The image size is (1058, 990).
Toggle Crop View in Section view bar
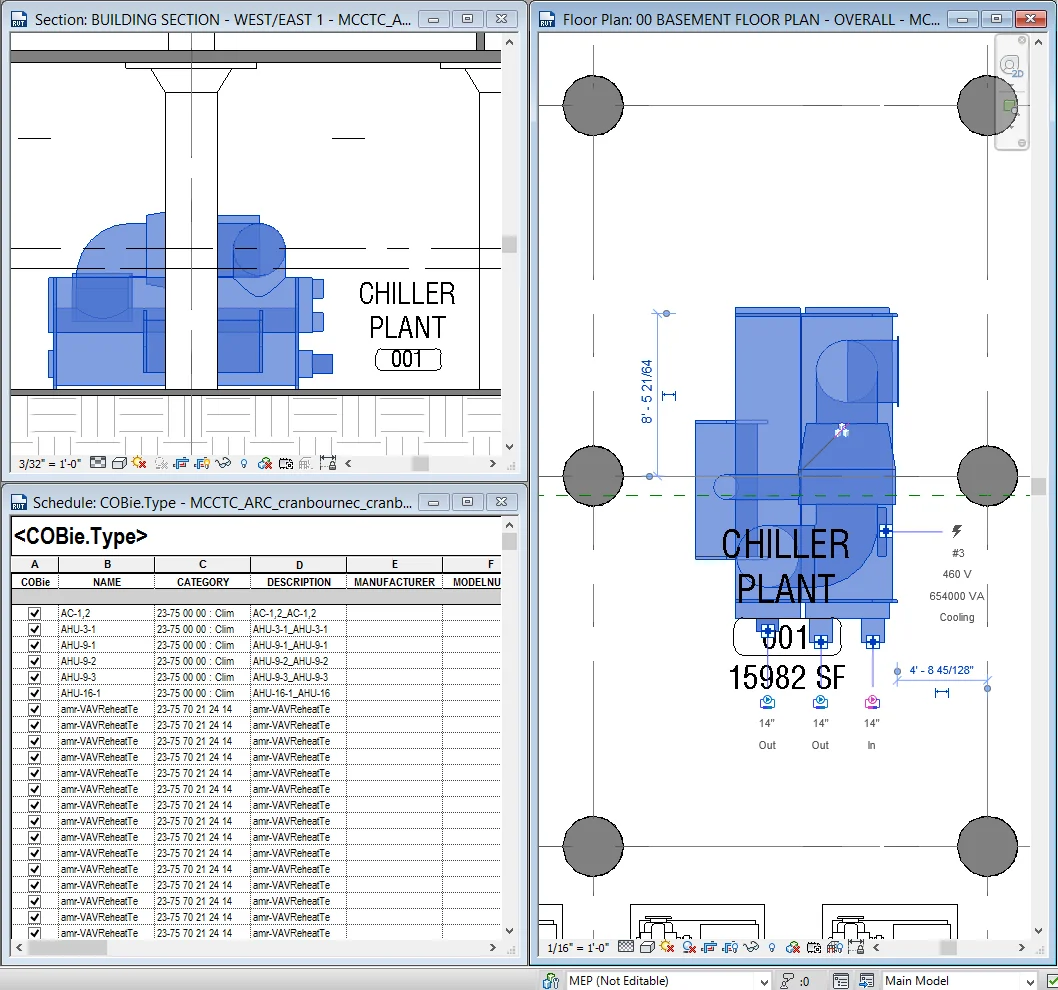click(182, 464)
